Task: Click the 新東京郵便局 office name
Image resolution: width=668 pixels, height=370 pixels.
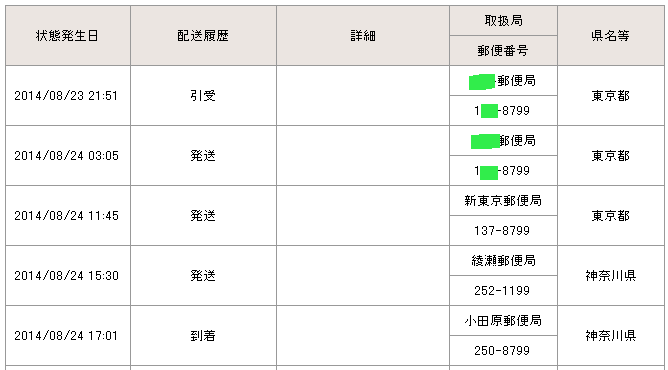Action: [x=503, y=201]
